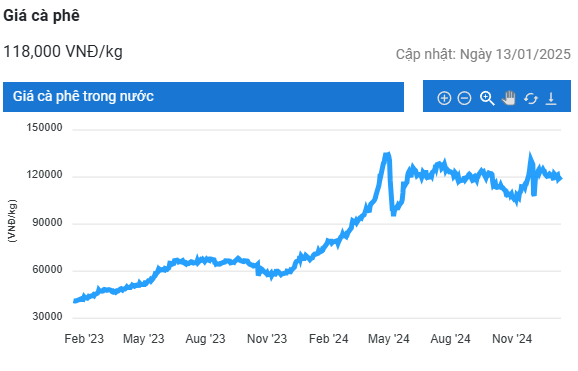
Task: Click the line's start point at Feb '23
Action: click(x=75, y=301)
